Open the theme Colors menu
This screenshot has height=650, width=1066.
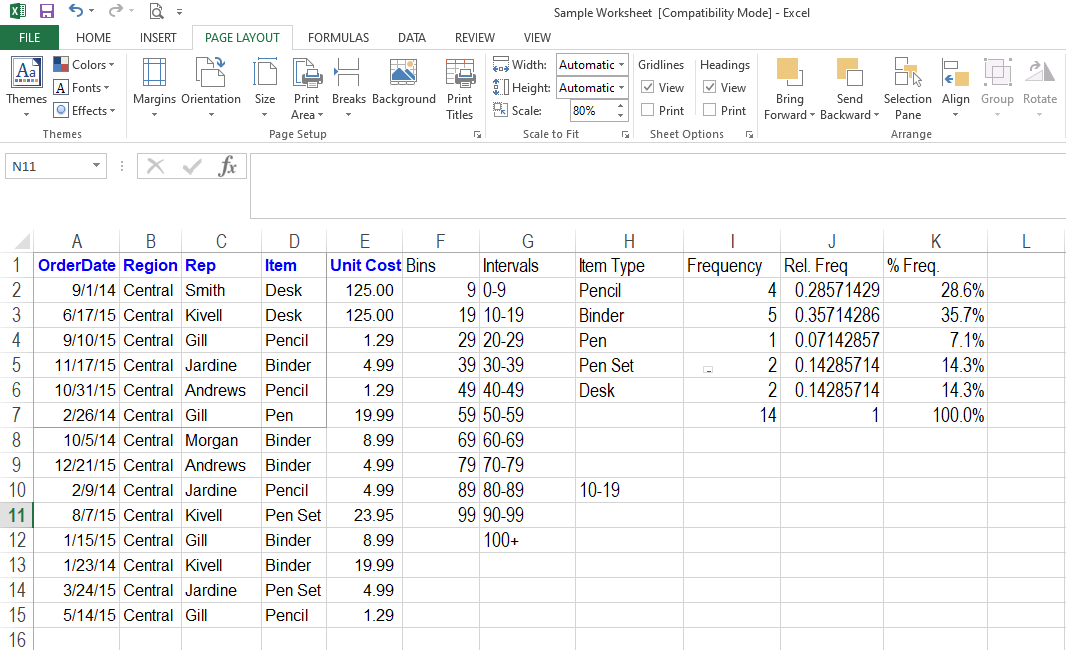[85, 65]
